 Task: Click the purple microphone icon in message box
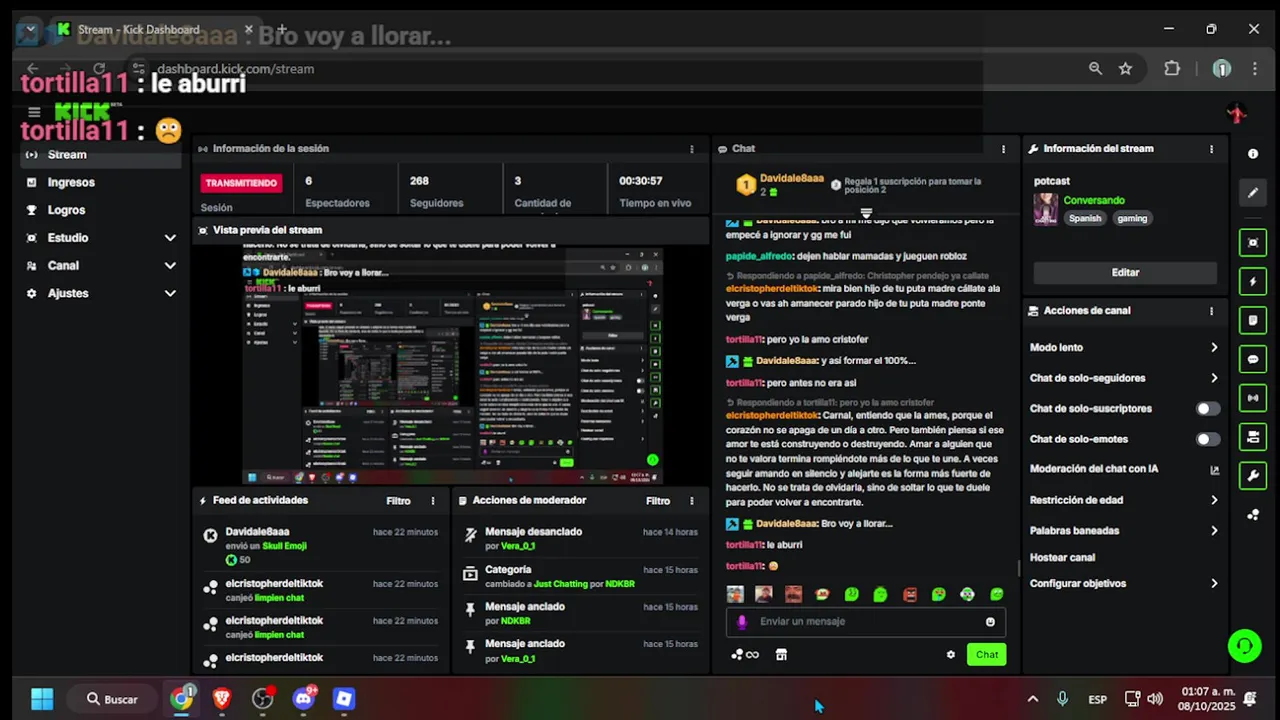pos(741,621)
